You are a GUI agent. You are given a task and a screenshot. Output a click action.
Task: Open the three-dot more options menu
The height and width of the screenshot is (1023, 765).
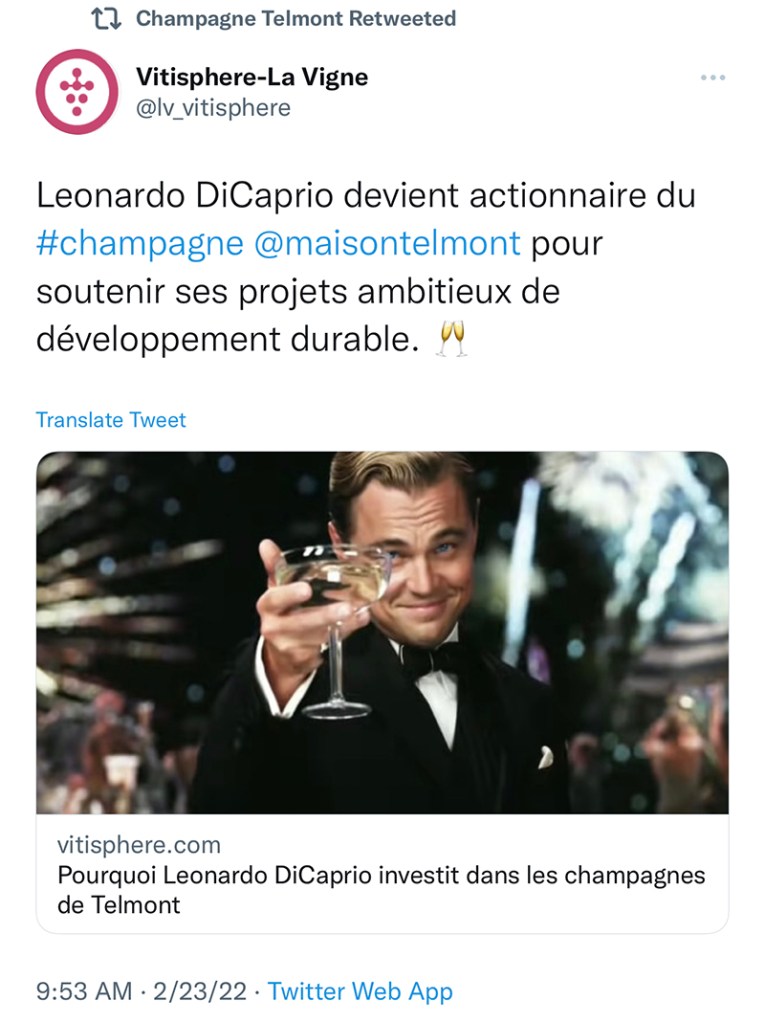coord(712,78)
